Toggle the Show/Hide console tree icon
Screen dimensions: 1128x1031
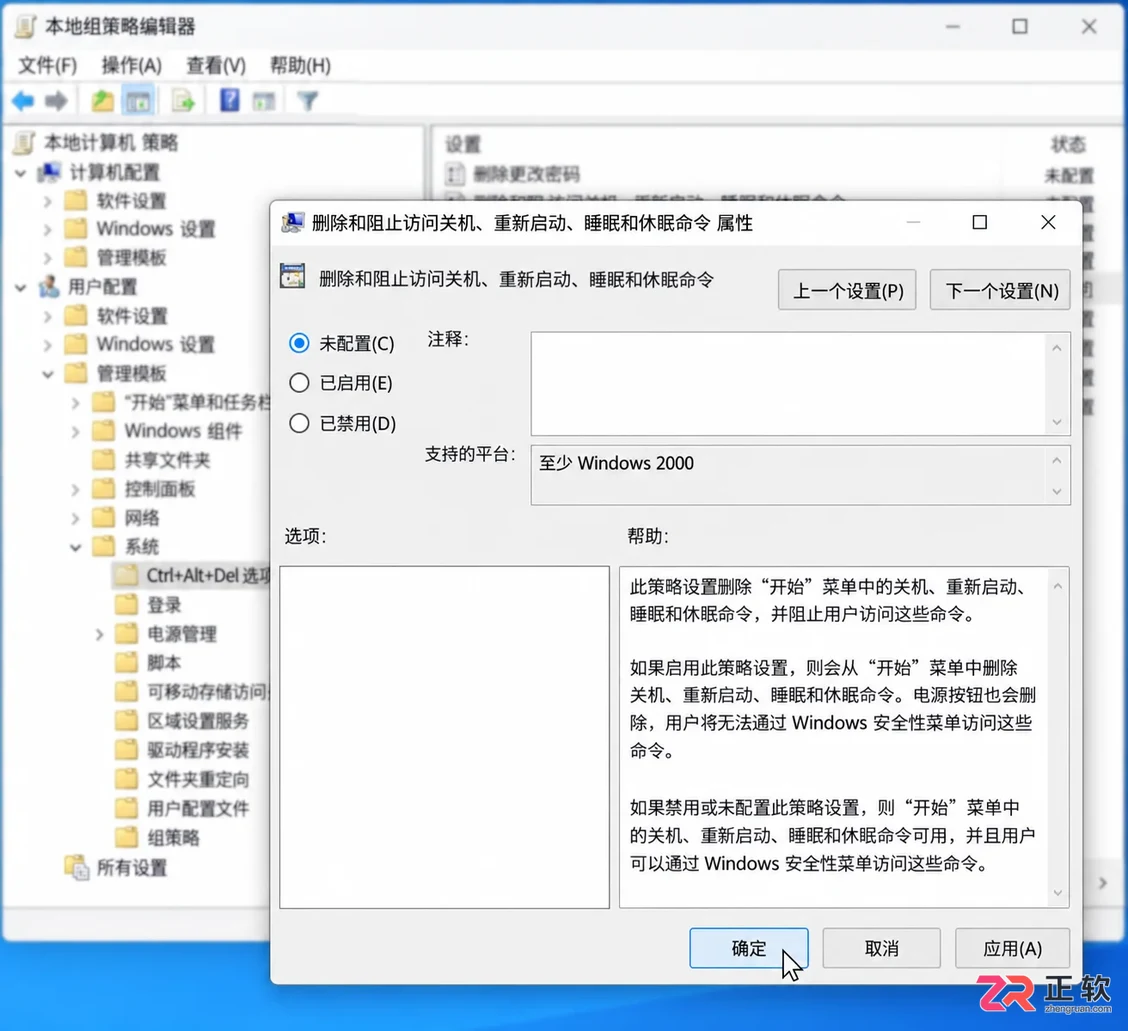(138, 101)
